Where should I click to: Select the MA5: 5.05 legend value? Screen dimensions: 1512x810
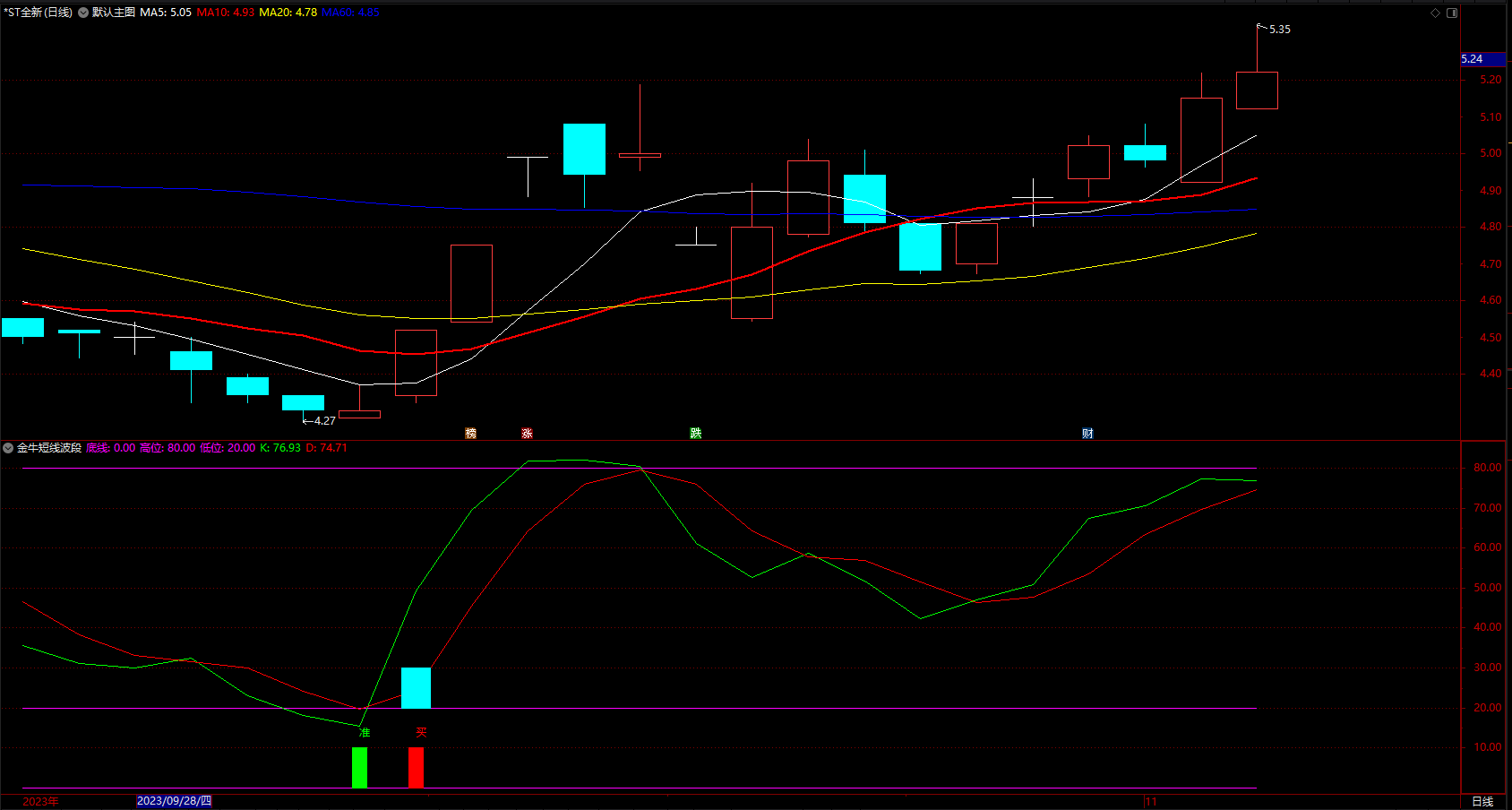[x=166, y=13]
